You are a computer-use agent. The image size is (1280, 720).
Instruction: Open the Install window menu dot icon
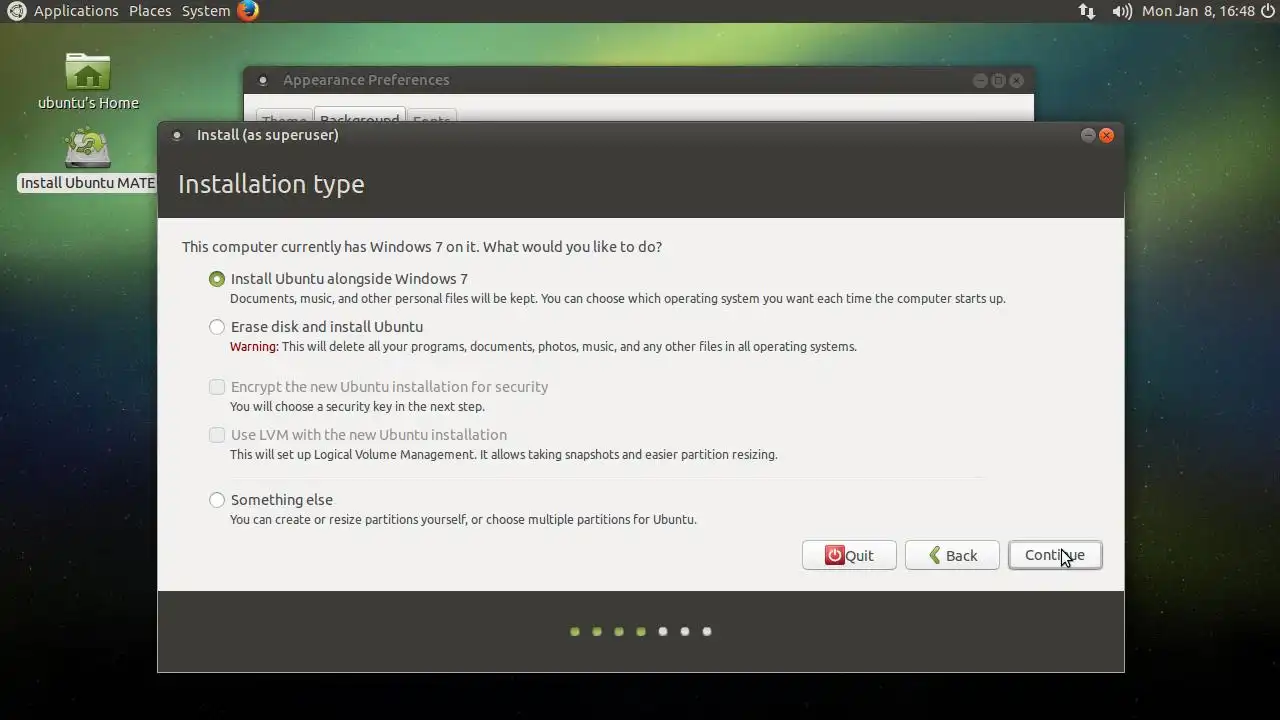tap(177, 135)
